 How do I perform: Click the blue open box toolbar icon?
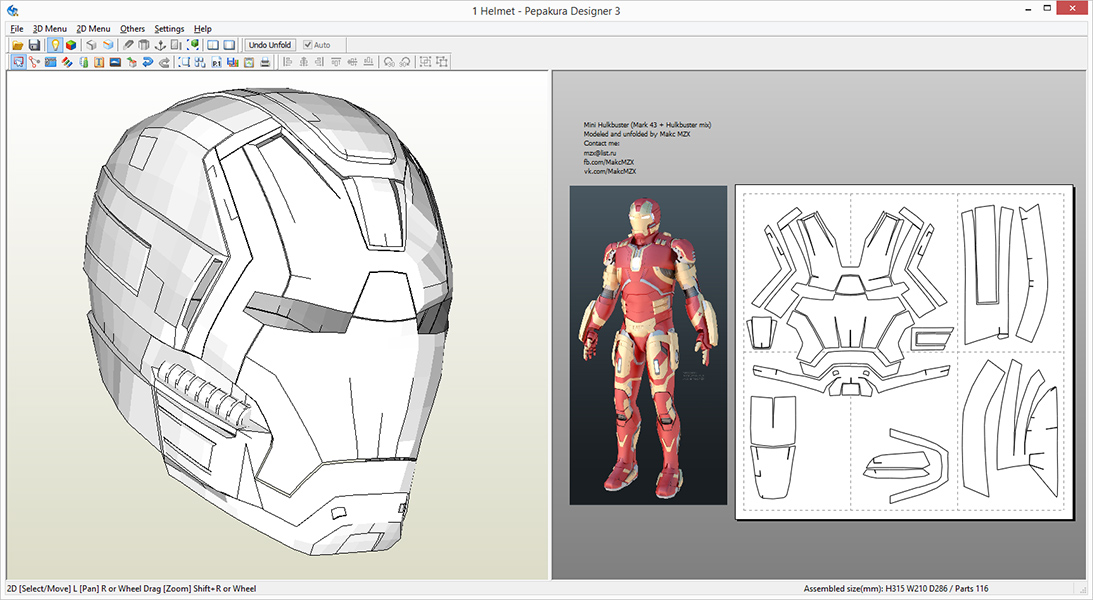pyautogui.click(x=108, y=45)
